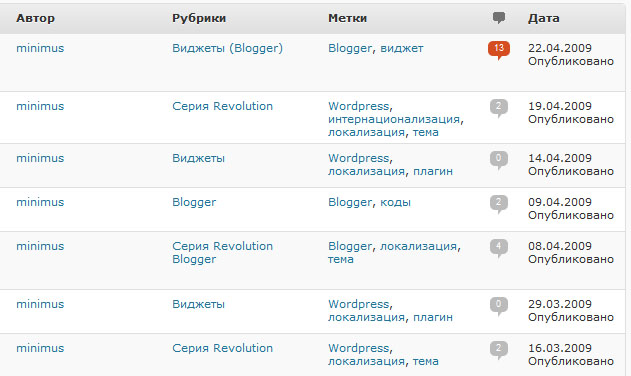Click the интернационализация tag link
Screen dimensions: 631x376
pos(394,119)
